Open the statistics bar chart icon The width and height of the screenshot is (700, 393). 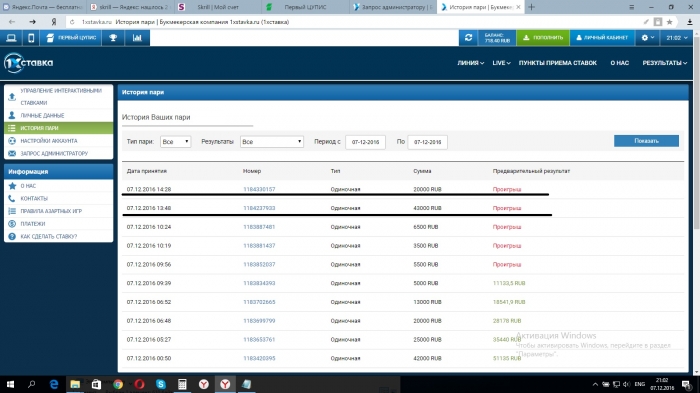(x=137, y=38)
